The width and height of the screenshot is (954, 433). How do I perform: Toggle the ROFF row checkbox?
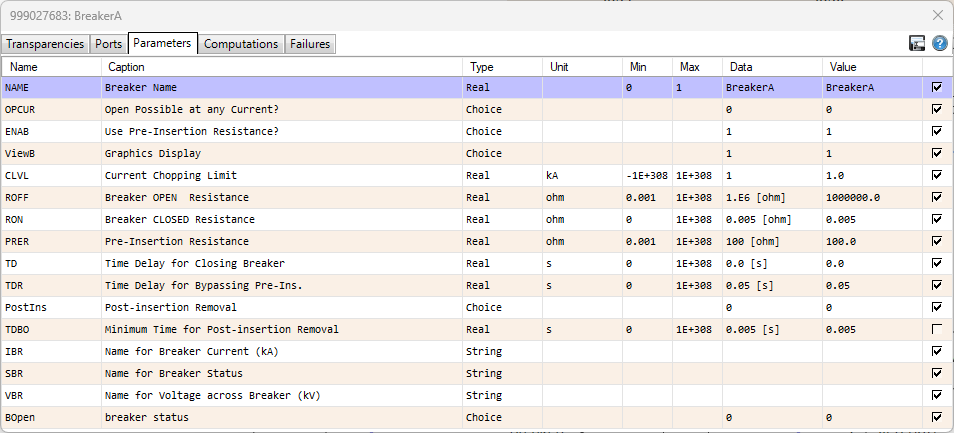[937, 197]
